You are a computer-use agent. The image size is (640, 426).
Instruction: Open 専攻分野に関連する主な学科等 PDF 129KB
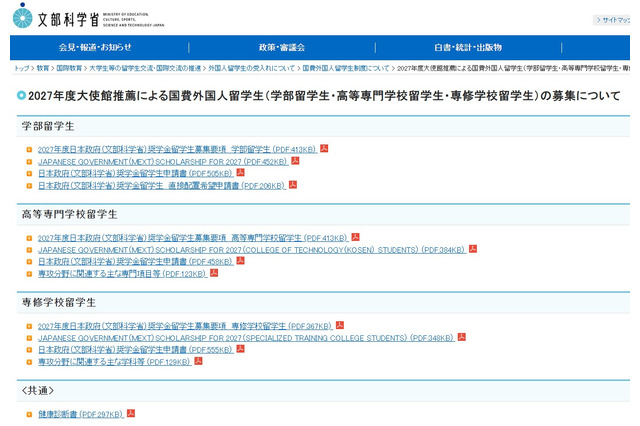(x=115, y=362)
